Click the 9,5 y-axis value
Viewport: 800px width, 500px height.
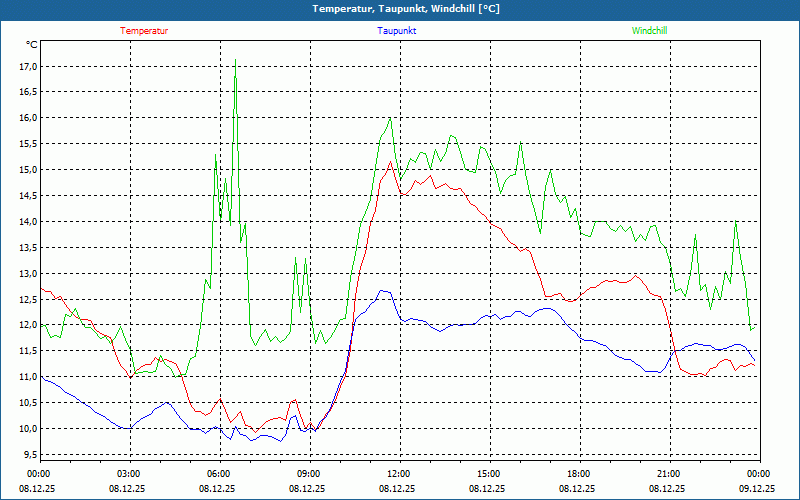coord(29,455)
